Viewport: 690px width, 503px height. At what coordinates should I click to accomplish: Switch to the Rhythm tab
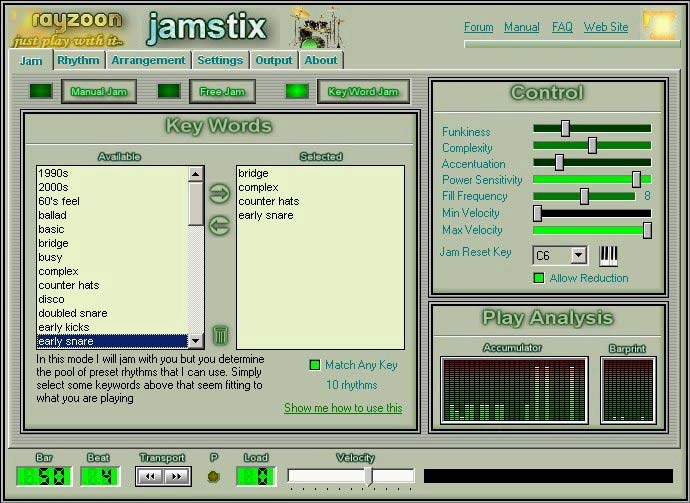(x=78, y=60)
